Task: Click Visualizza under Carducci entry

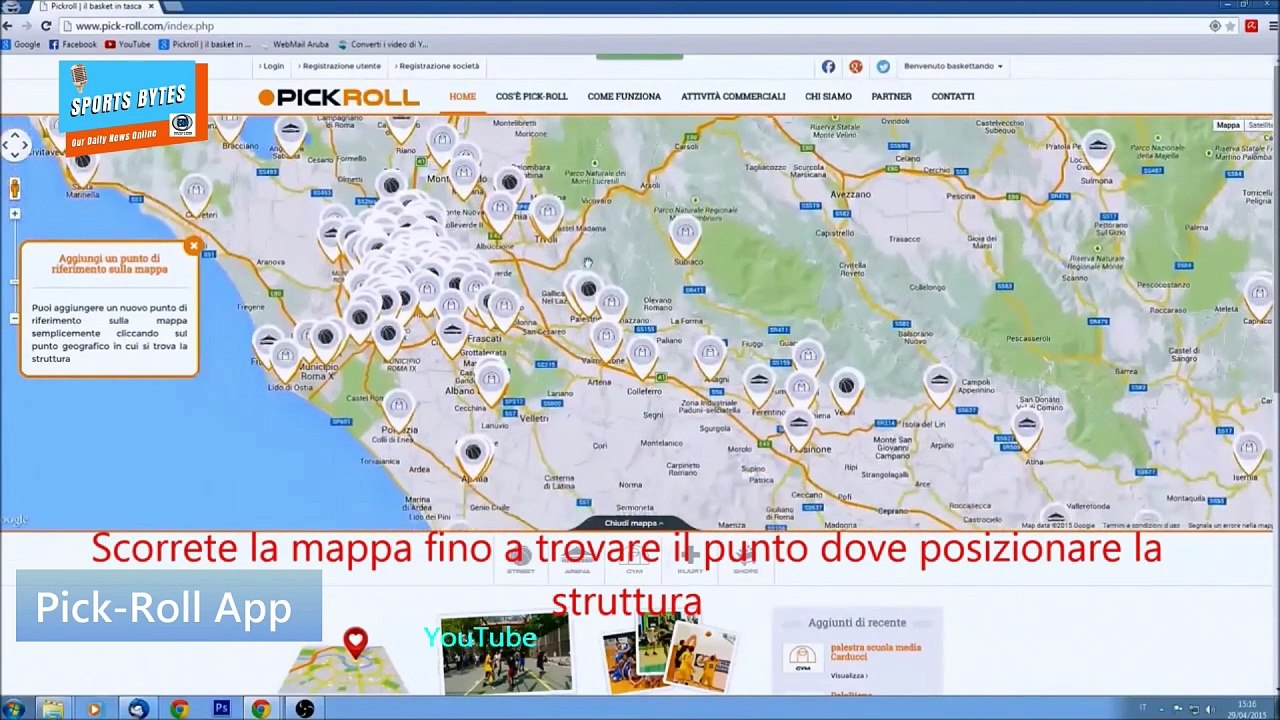Action: coord(849,676)
